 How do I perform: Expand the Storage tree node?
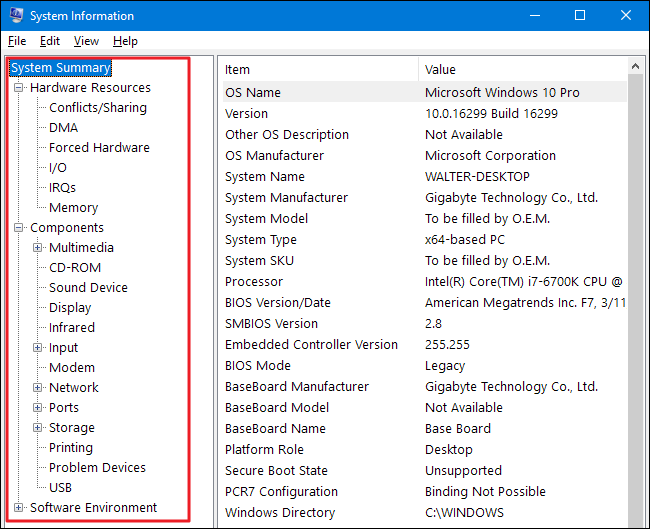pyautogui.click(x=38, y=428)
